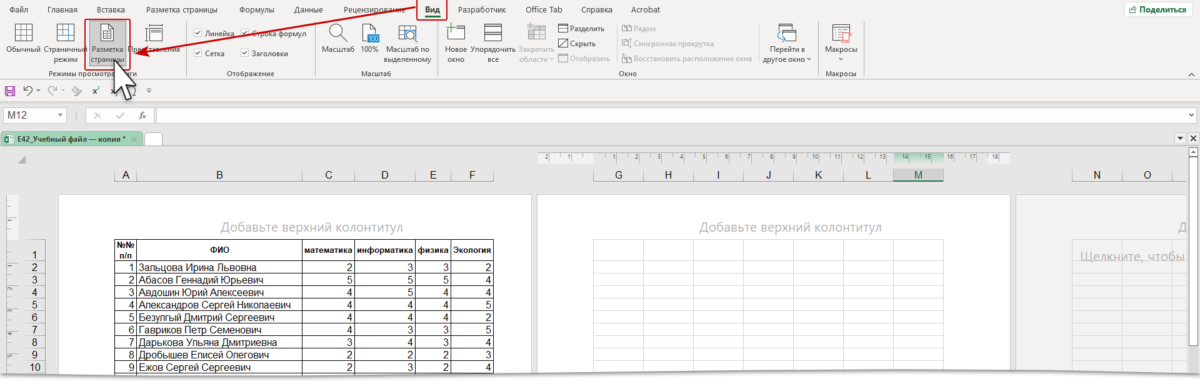The width and height of the screenshot is (1200, 384).
Task: Click cell with Ежов Сергей Сергеевич
Action: (x=219, y=367)
